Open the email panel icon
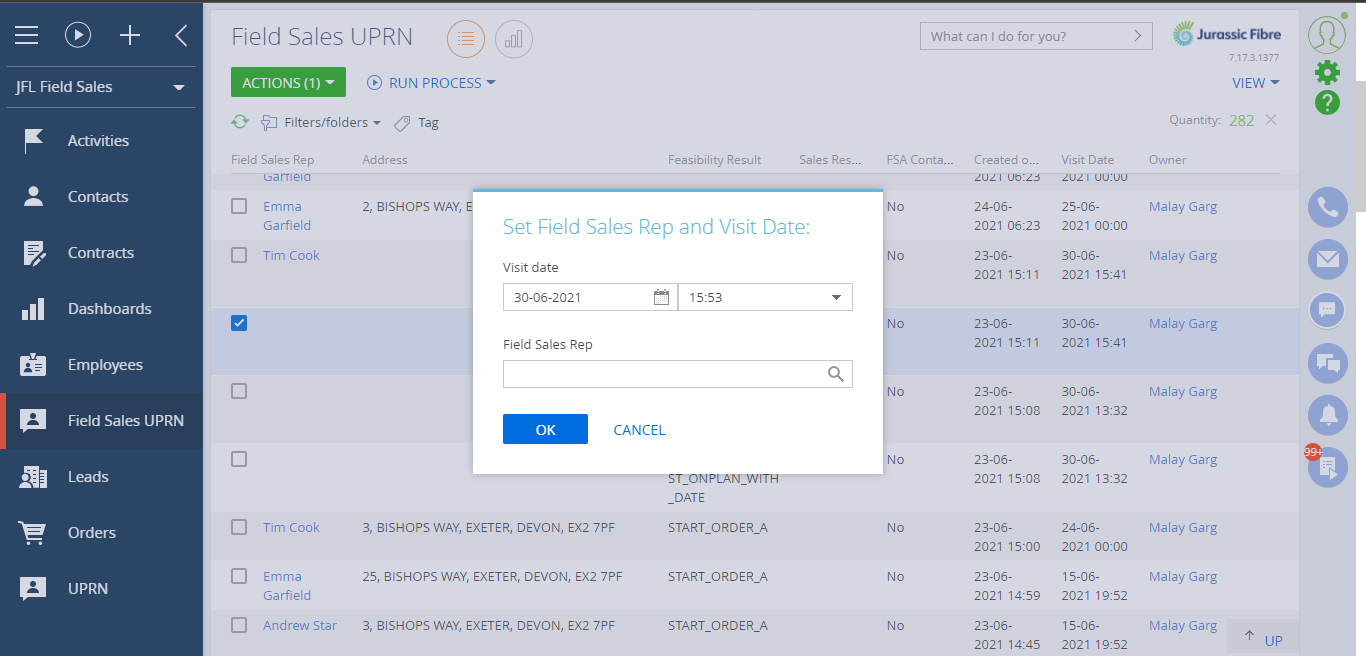 click(x=1328, y=259)
